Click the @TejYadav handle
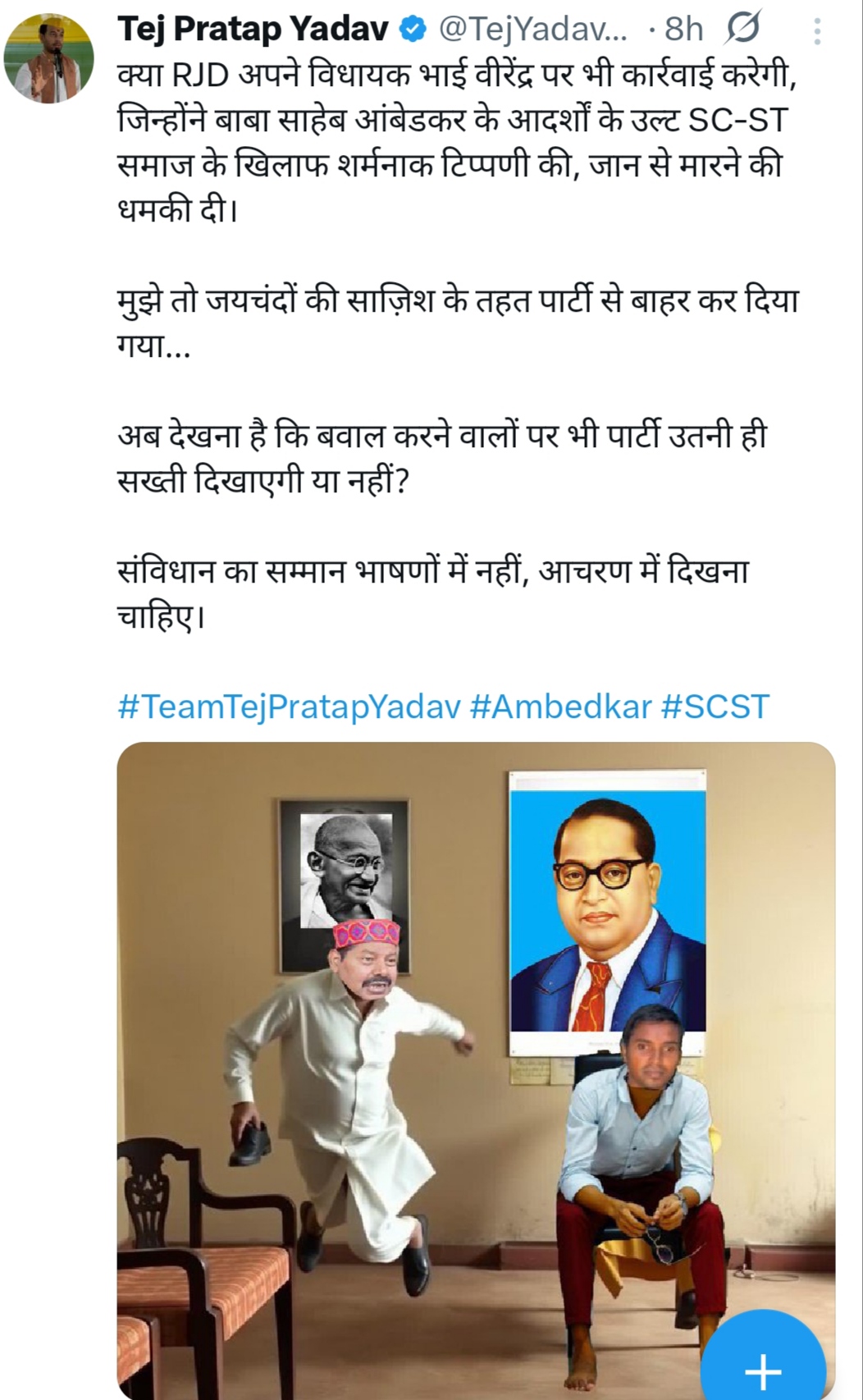863x1400 pixels. [533, 30]
